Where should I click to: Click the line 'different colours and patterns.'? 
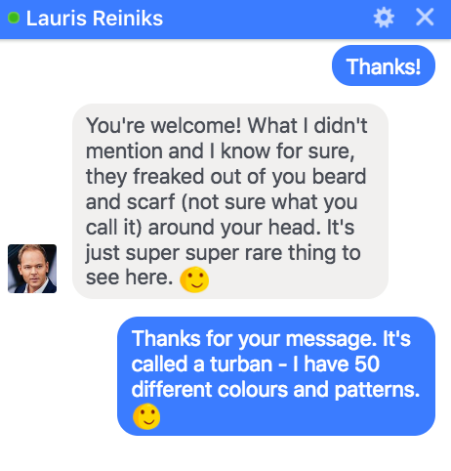tap(276, 390)
